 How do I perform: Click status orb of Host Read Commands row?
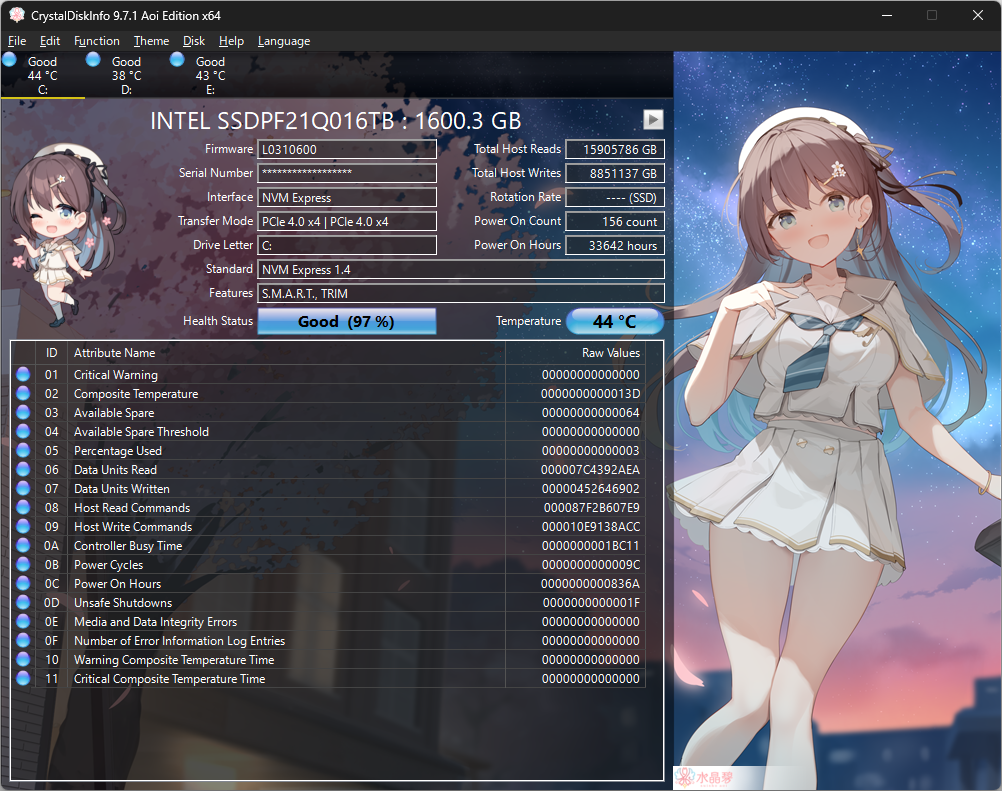[23, 507]
